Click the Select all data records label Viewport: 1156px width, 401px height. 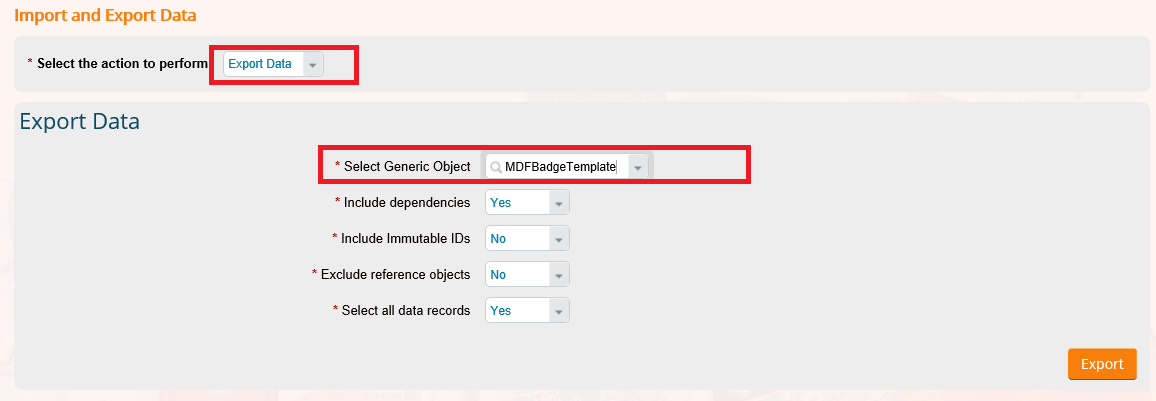tap(406, 310)
